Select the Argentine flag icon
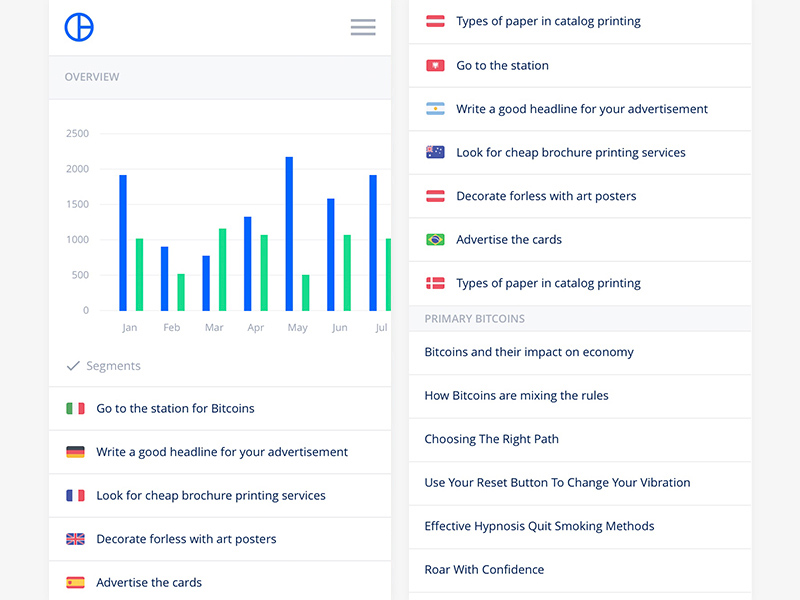 (x=435, y=108)
